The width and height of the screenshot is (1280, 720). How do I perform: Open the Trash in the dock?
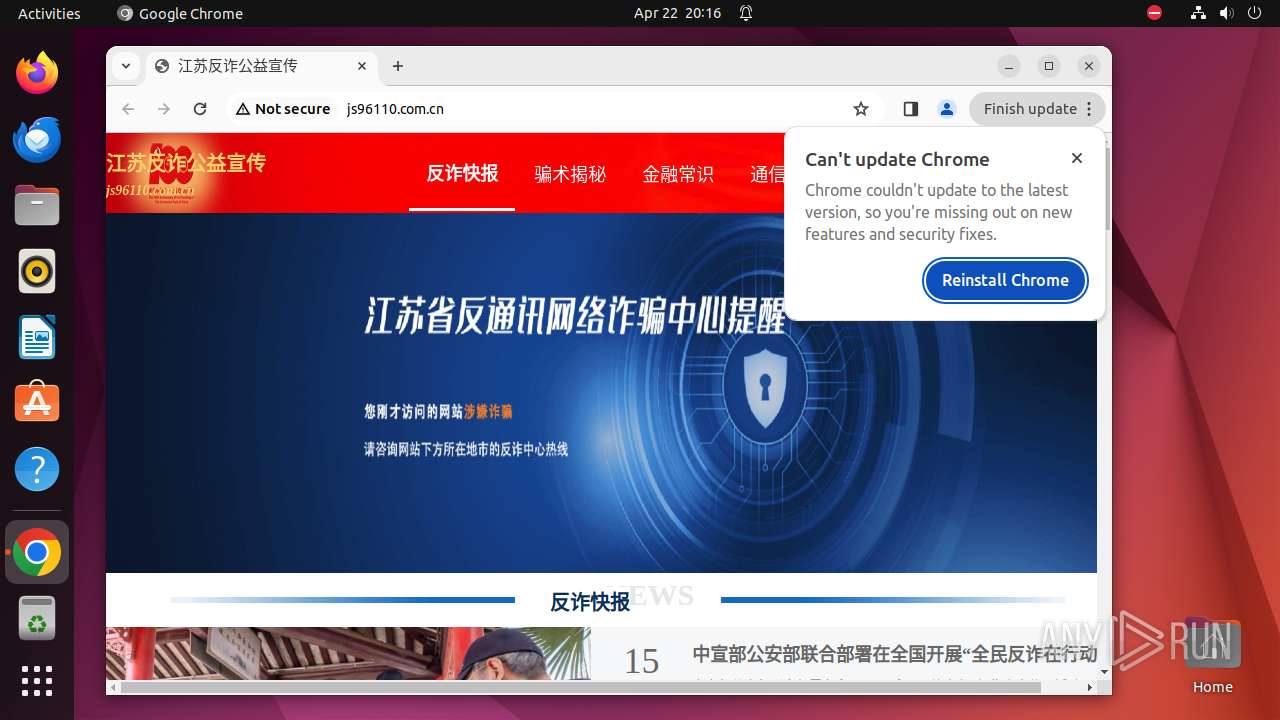coord(37,619)
